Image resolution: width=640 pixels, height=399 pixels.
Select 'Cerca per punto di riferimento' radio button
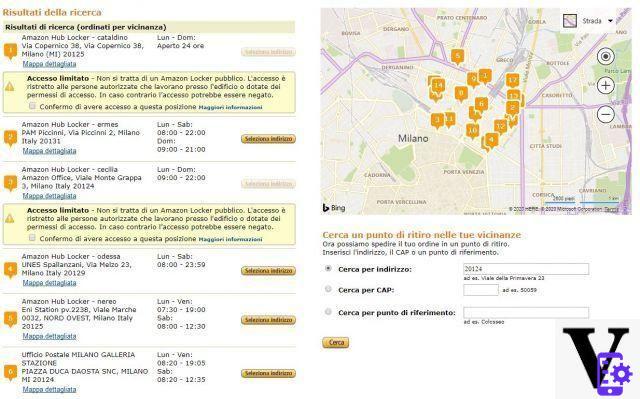[x=328, y=312]
